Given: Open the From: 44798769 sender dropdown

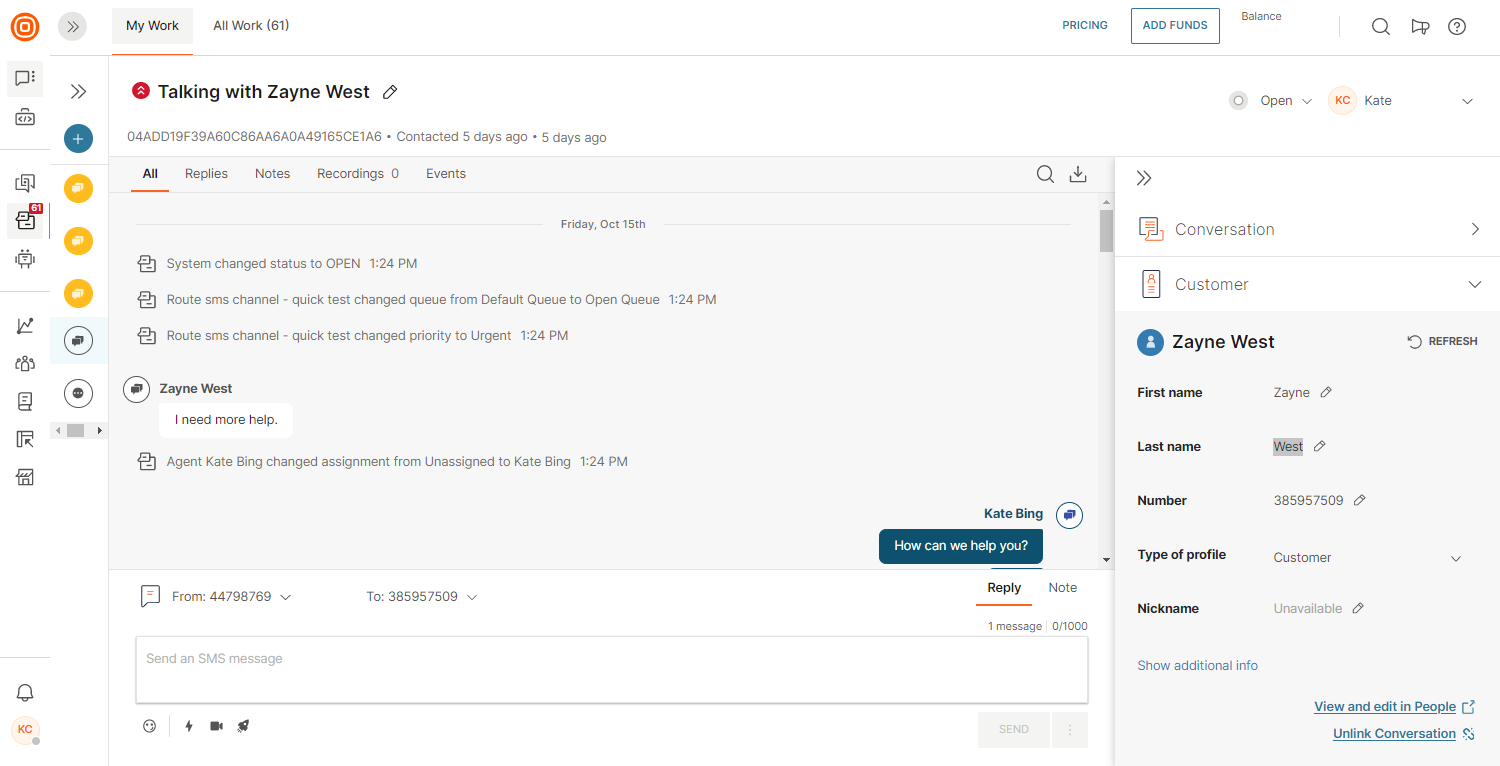Looking at the screenshot, I should (231, 597).
